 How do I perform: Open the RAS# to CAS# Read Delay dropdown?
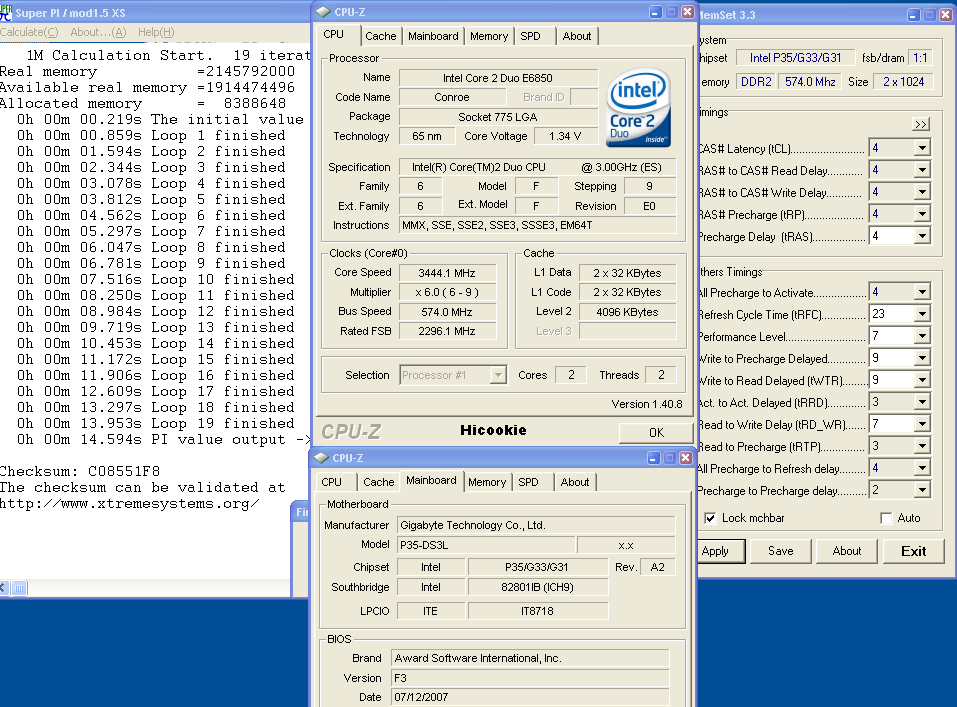(x=922, y=170)
